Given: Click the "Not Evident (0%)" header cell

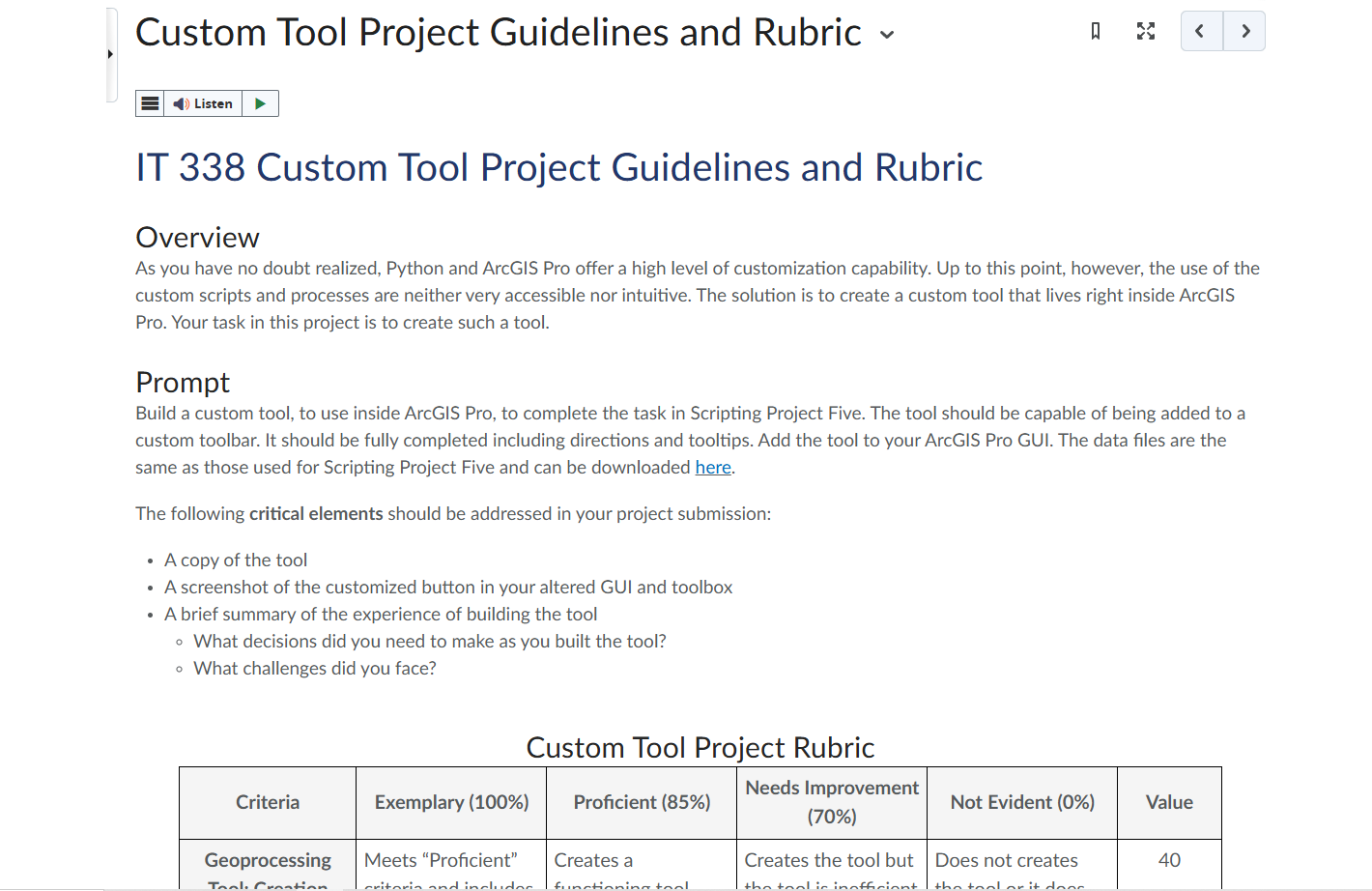Looking at the screenshot, I should (x=1021, y=802).
